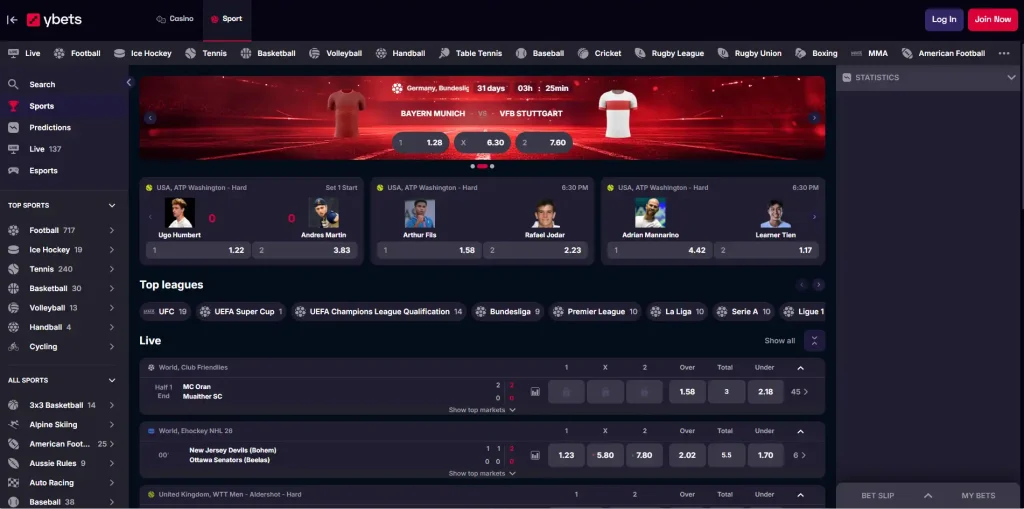This screenshot has width=1024, height=509.
Task: Open the ybets logo home link
Action: coord(54,20)
